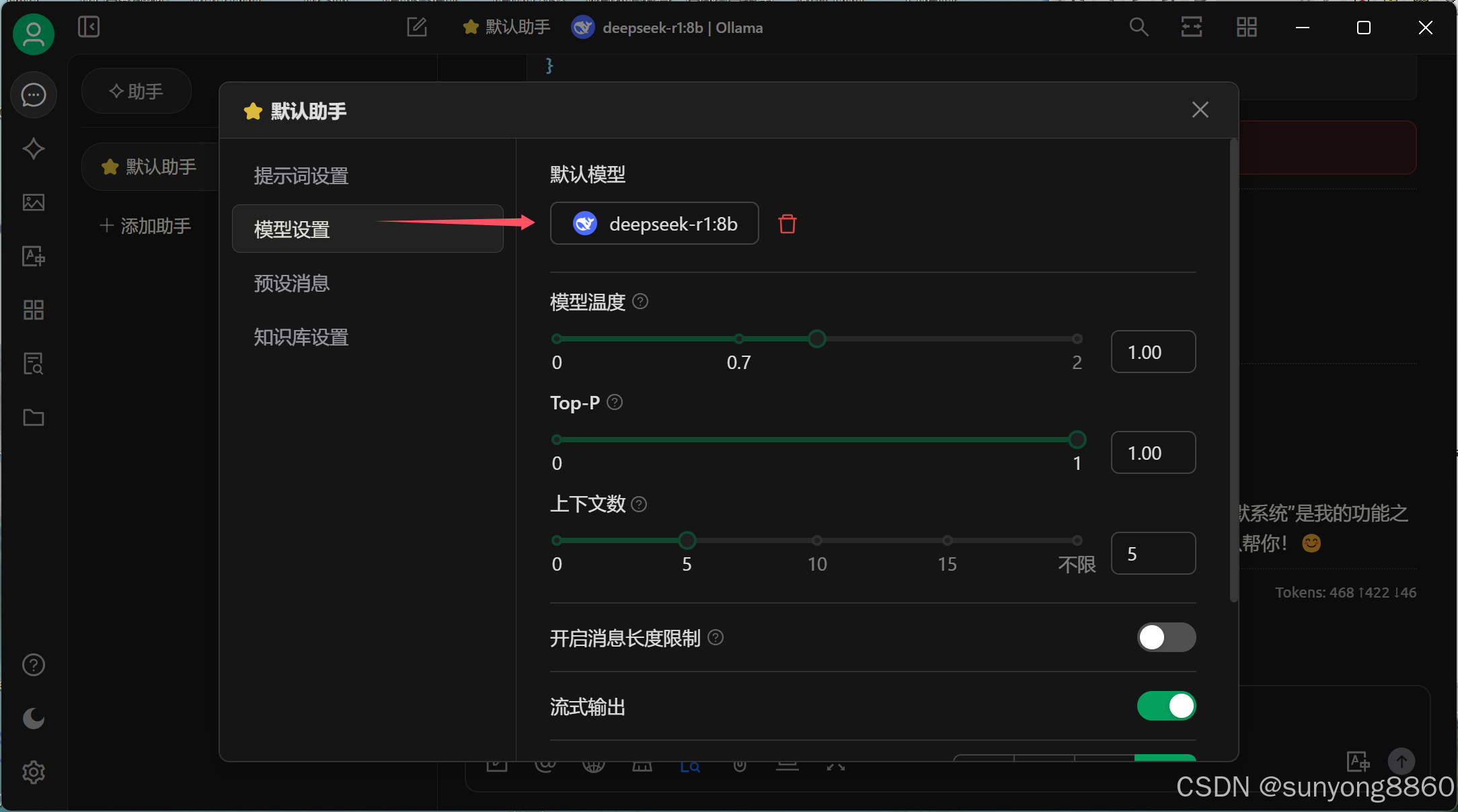Open the chat assistant sidebar icon
The width and height of the screenshot is (1458, 812).
tap(34, 95)
